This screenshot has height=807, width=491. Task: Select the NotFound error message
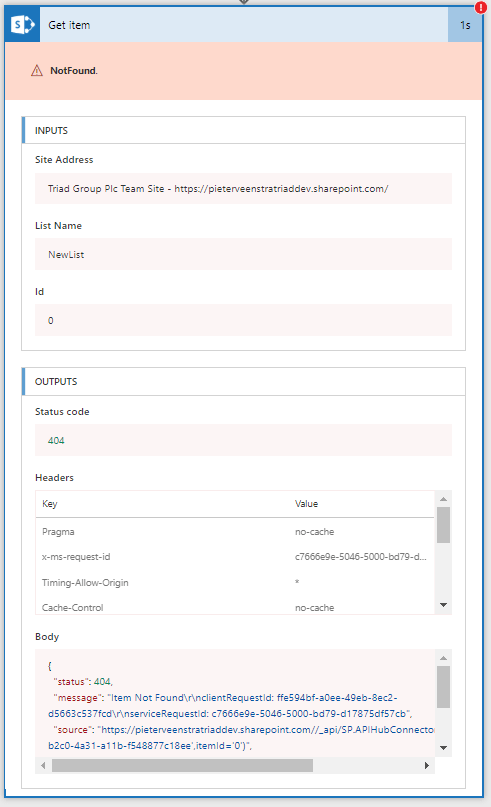(74, 71)
